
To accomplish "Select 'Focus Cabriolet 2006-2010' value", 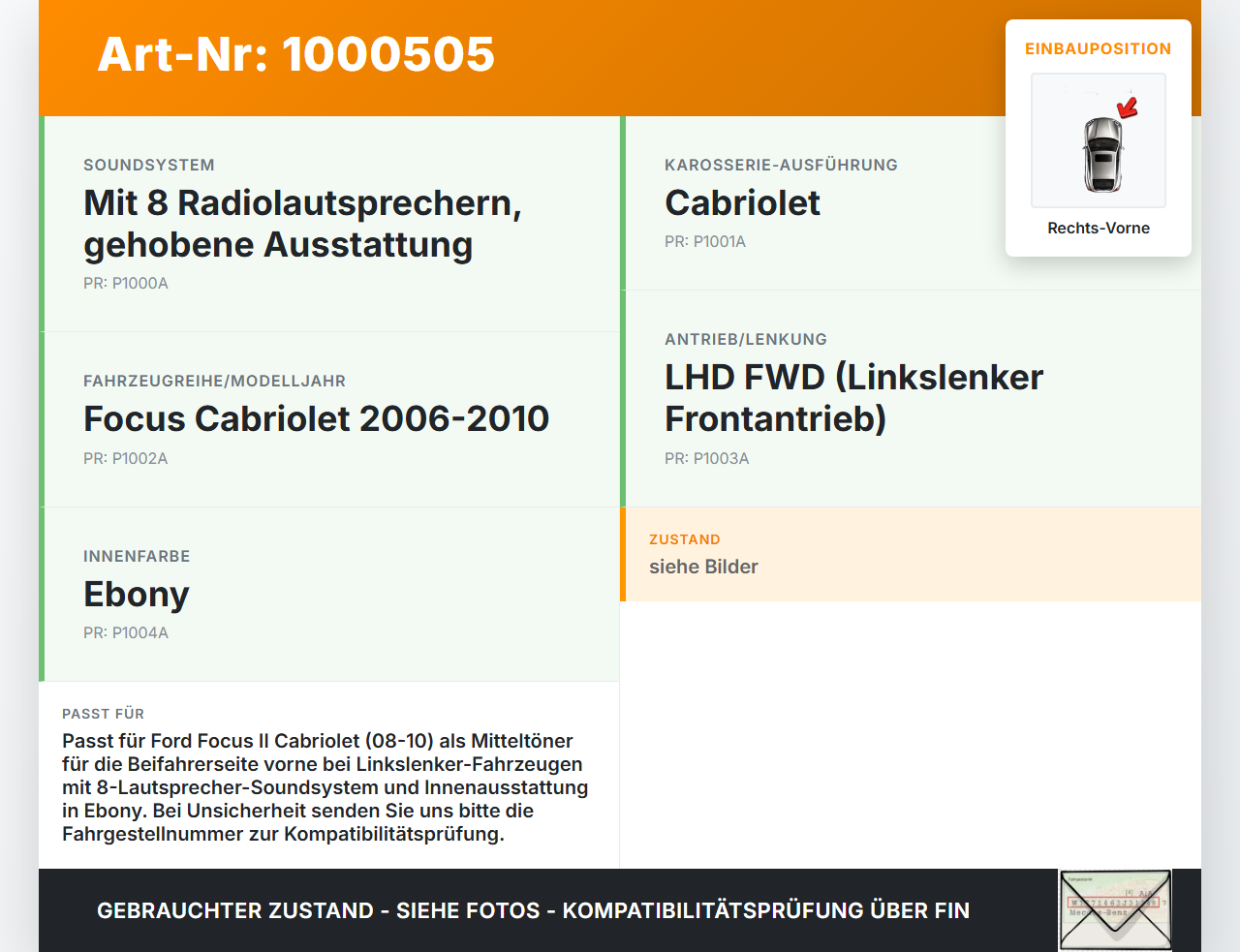I will (316, 418).
